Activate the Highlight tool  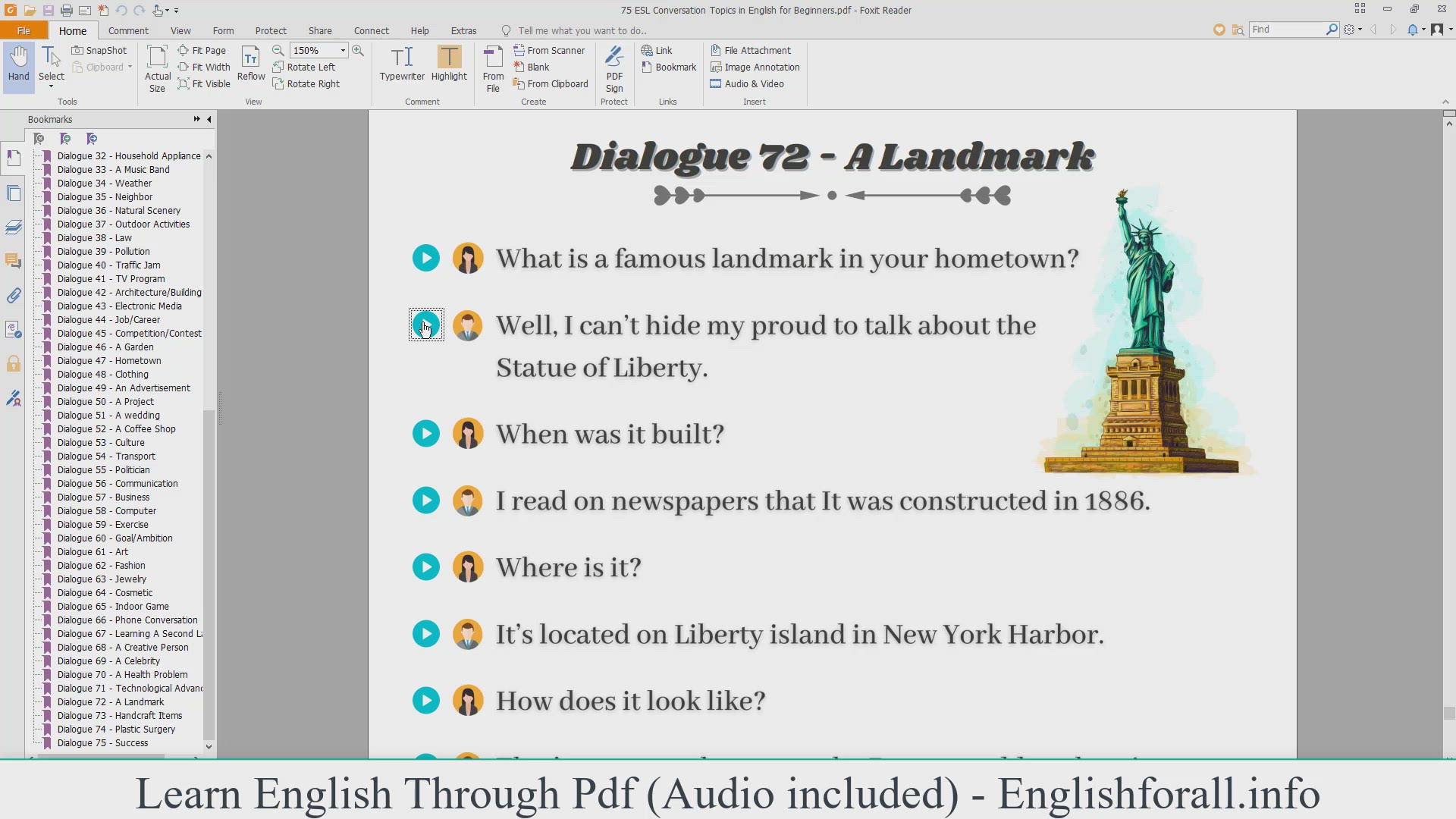(449, 64)
